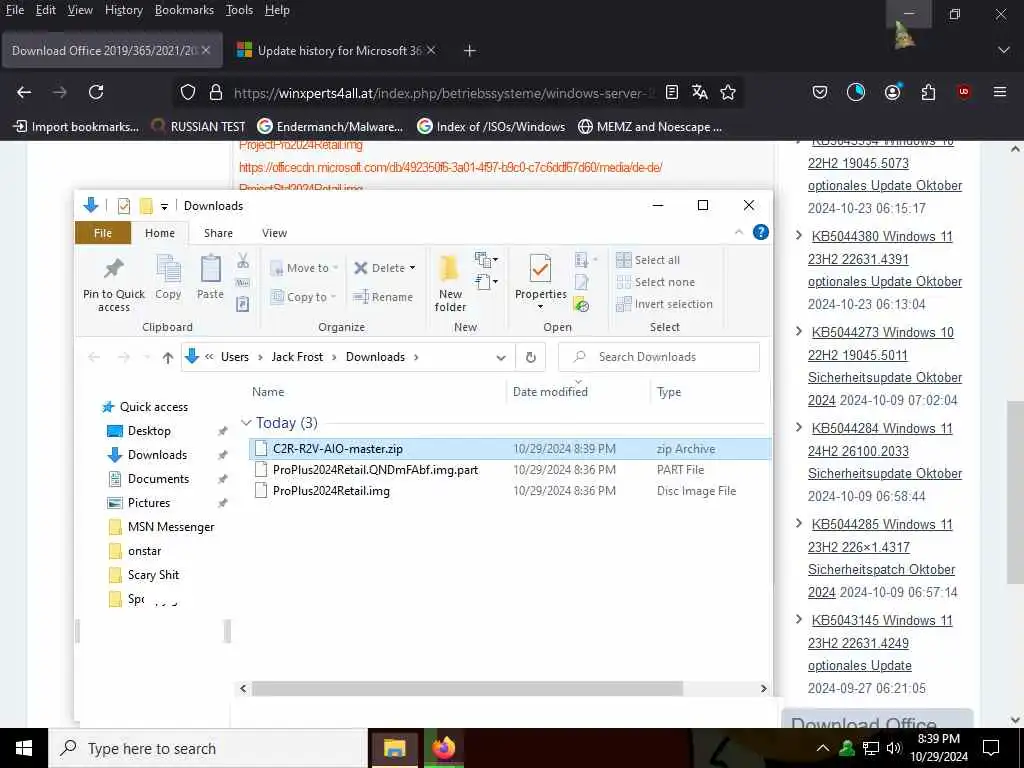
Task: Click the officecdn.microsoft.com download link
Action: point(451,168)
